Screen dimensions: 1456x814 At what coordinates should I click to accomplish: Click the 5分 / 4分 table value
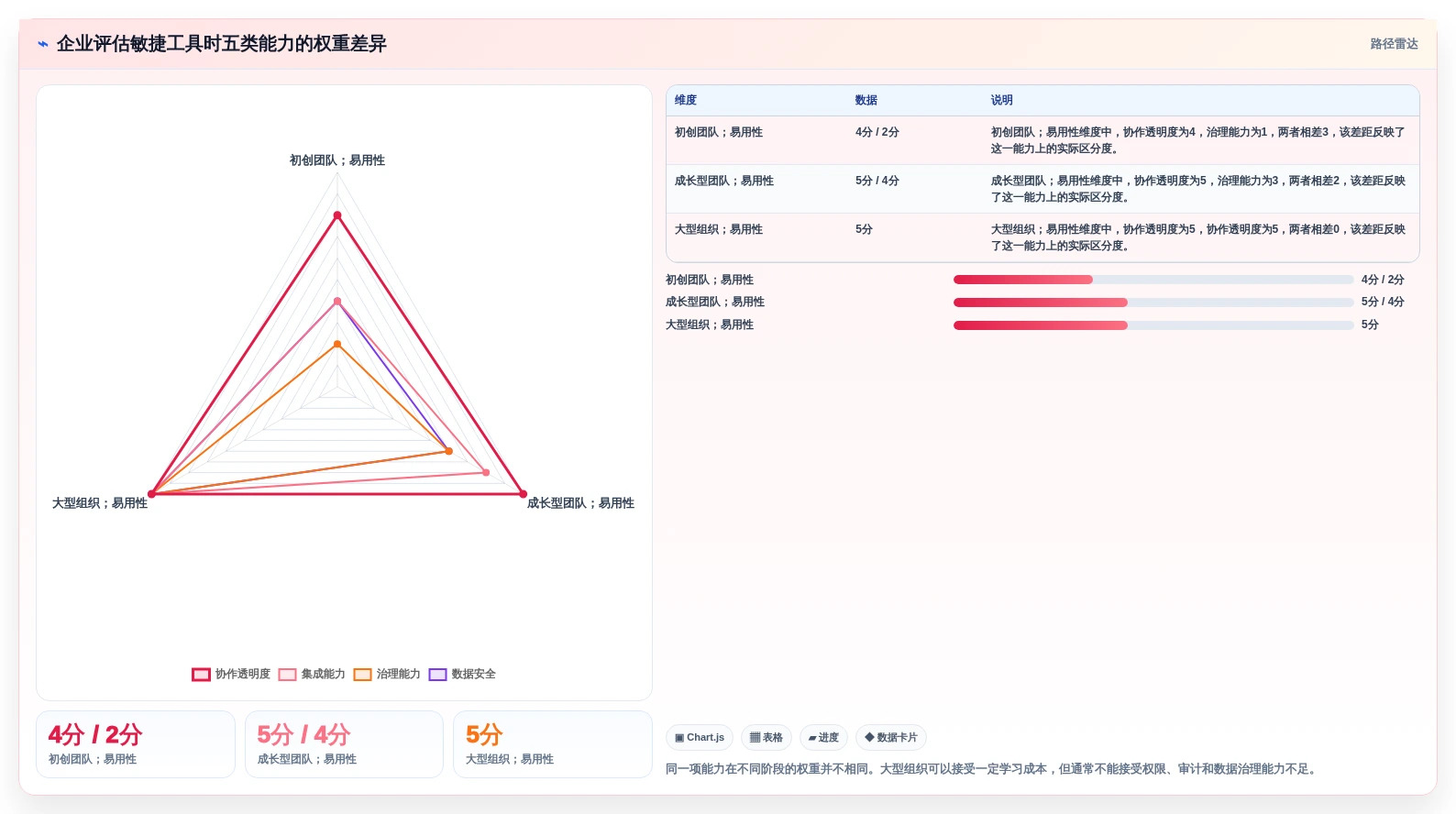(877, 181)
